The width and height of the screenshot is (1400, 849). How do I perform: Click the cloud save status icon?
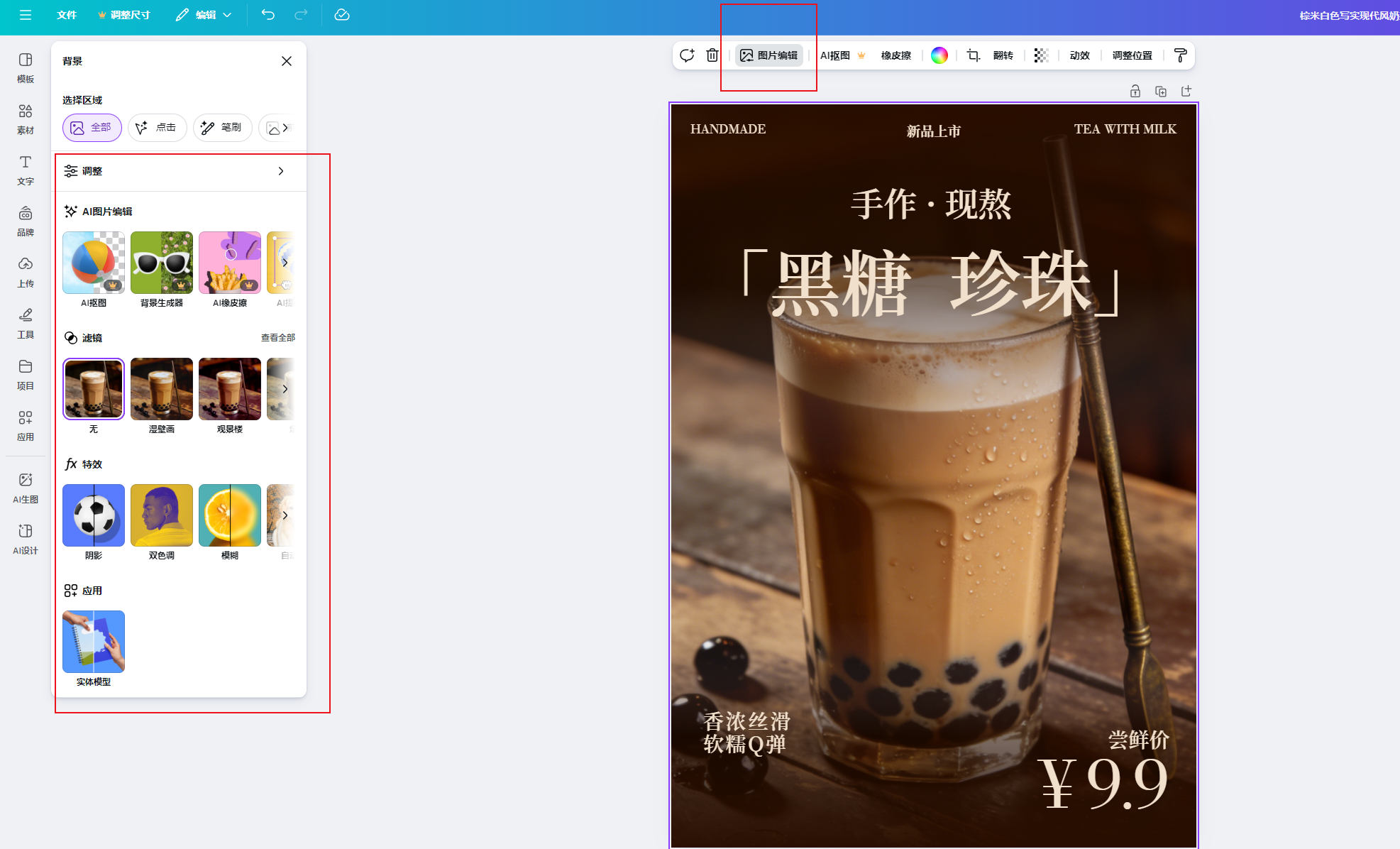pos(342,15)
